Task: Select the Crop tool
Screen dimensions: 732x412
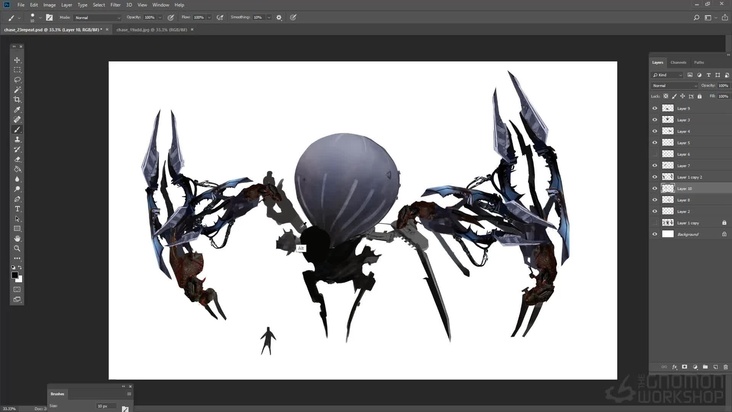Action: [17, 100]
